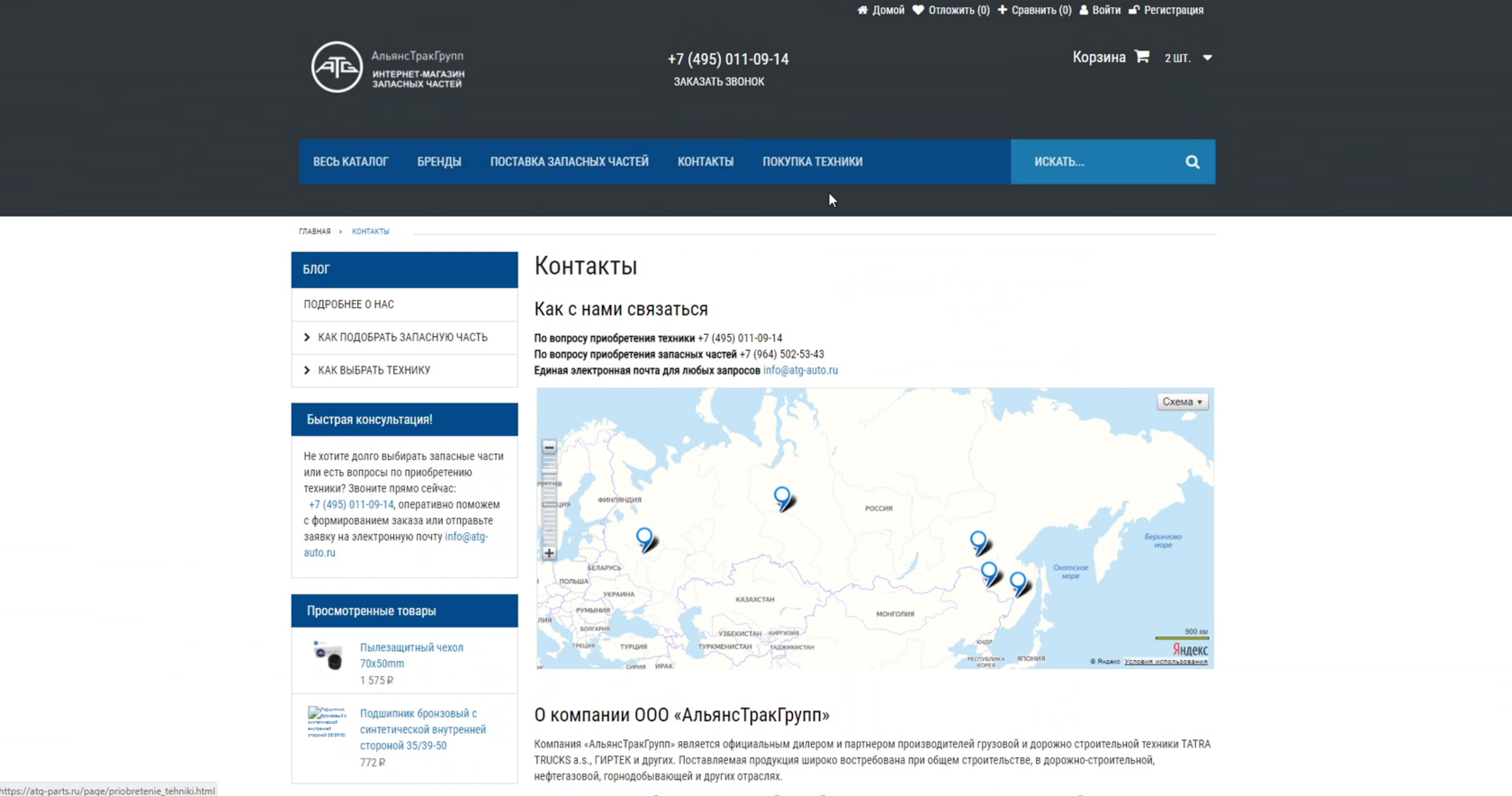Image resolution: width=1512 pixels, height=796 pixels.
Task: Expand the cart dropdown arrow
Action: point(1208,58)
